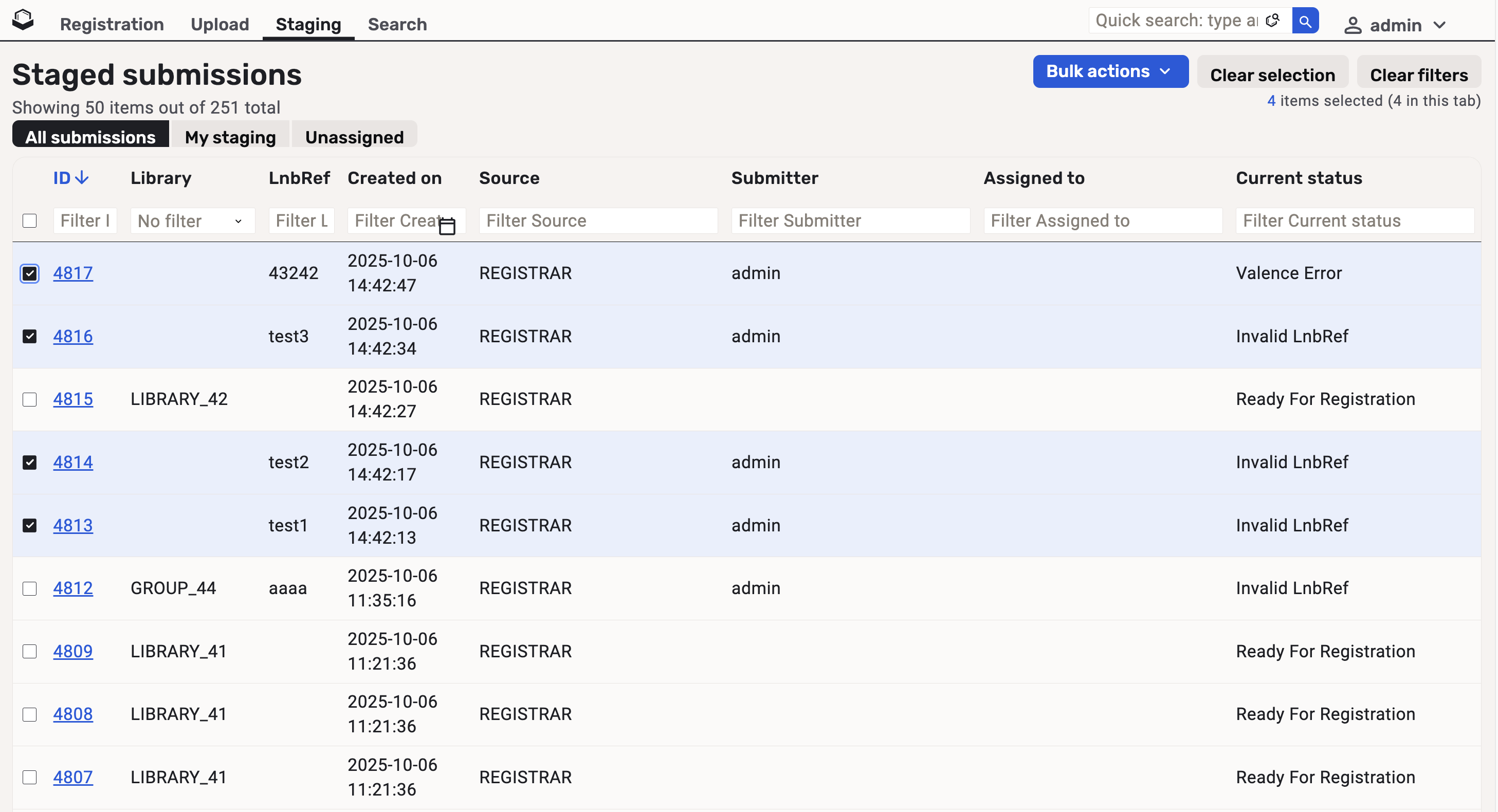Click the blue quick search magnifier button
Viewport: 1498px width, 812px height.
1305,21
